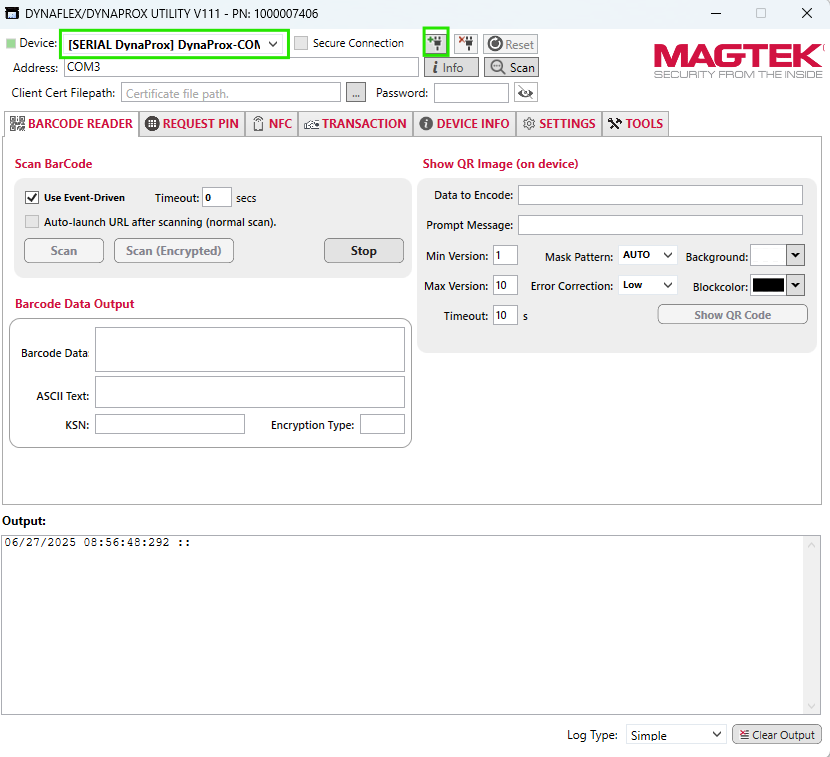Click inside the Output log area
830x757 pixels.
(402, 625)
